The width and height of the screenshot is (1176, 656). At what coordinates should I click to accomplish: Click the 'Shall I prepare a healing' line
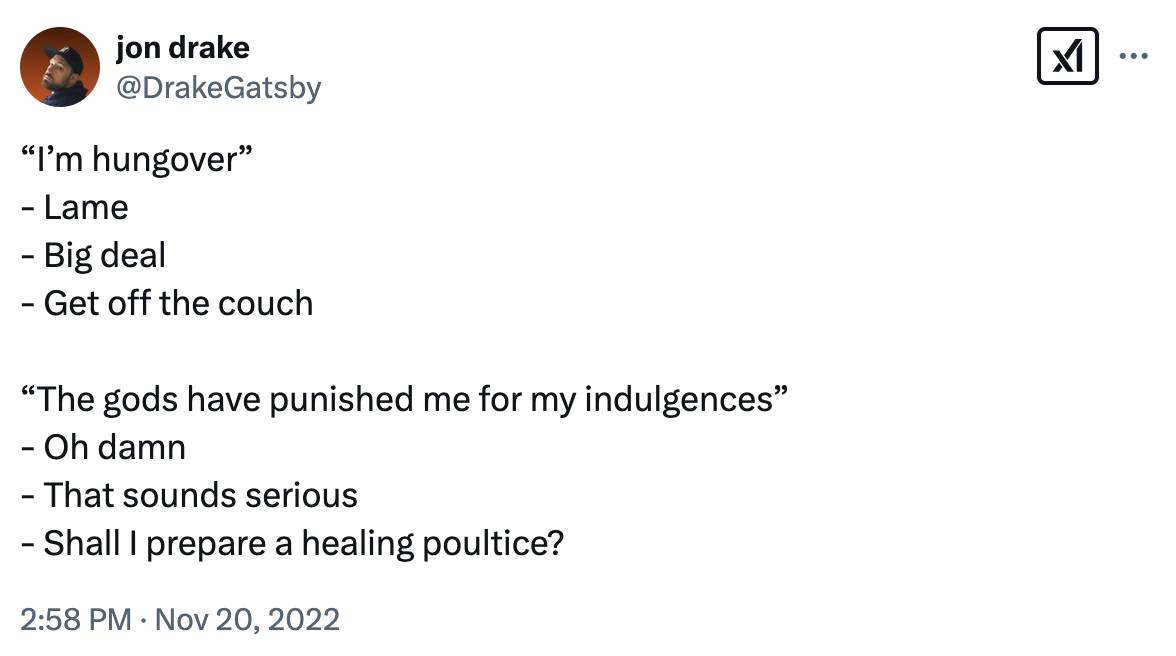(x=292, y=544)
